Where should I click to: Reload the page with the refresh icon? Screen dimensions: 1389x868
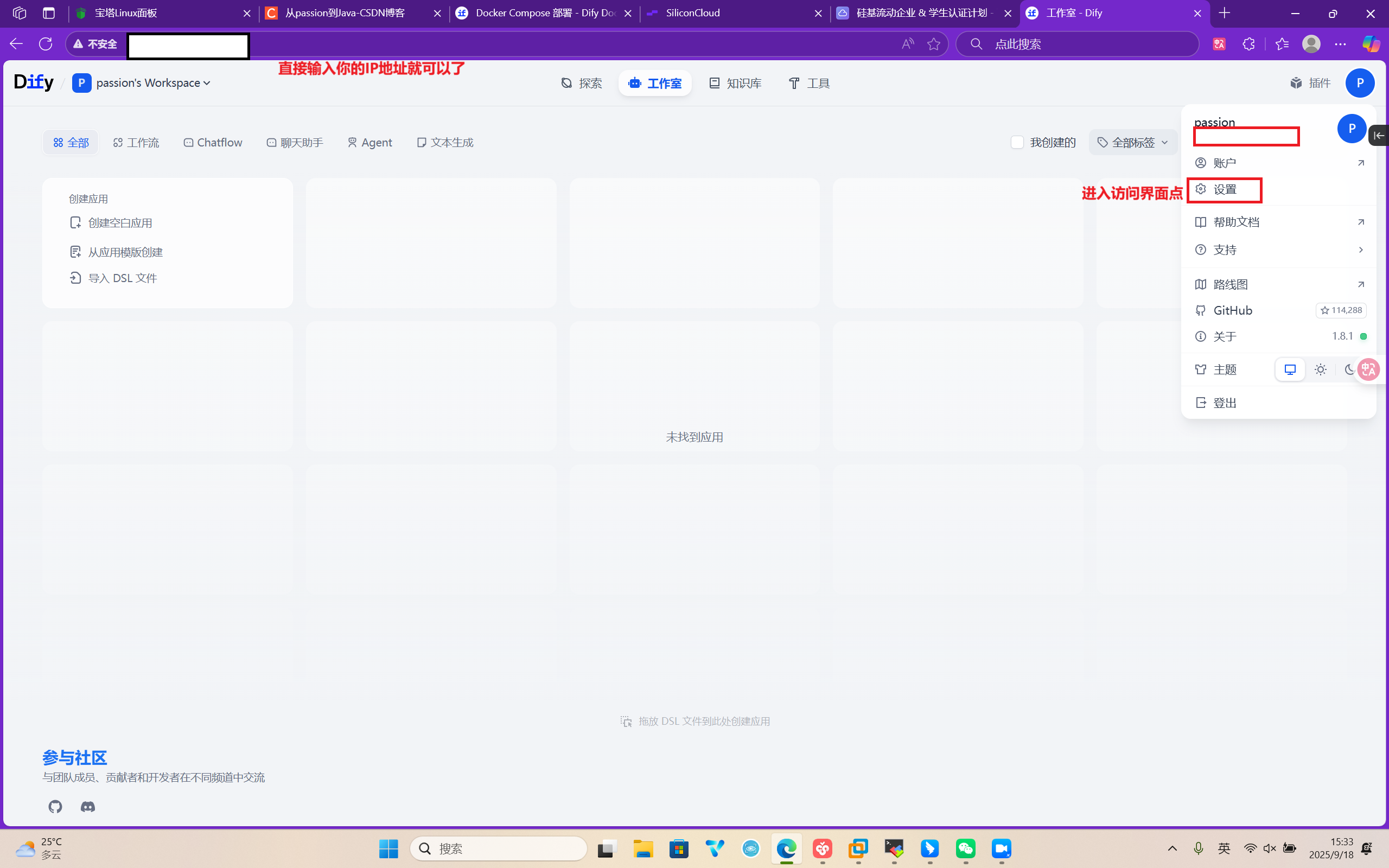[x=46, y=43]
